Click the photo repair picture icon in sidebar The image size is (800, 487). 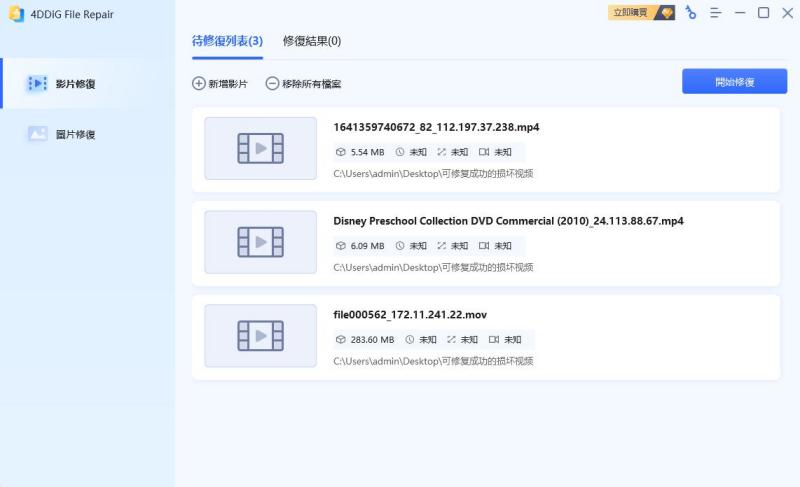click(37, 134)
